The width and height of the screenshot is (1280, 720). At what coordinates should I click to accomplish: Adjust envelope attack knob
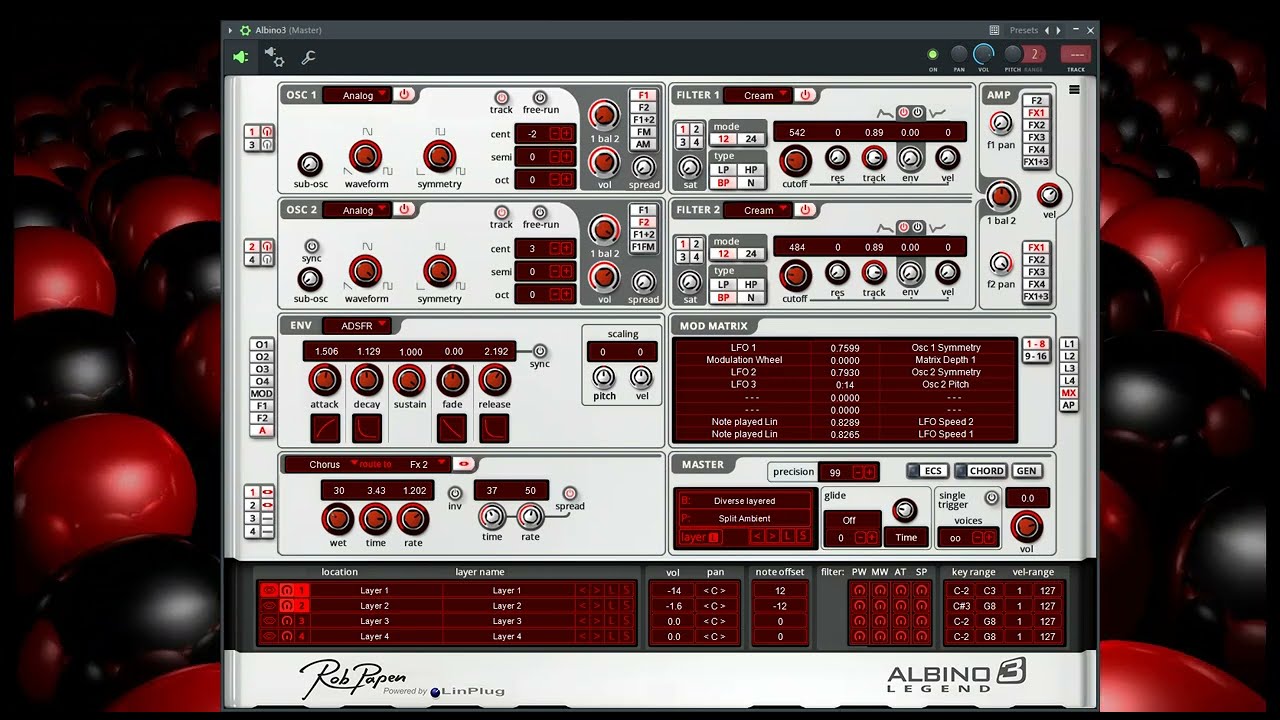[324, 380]
